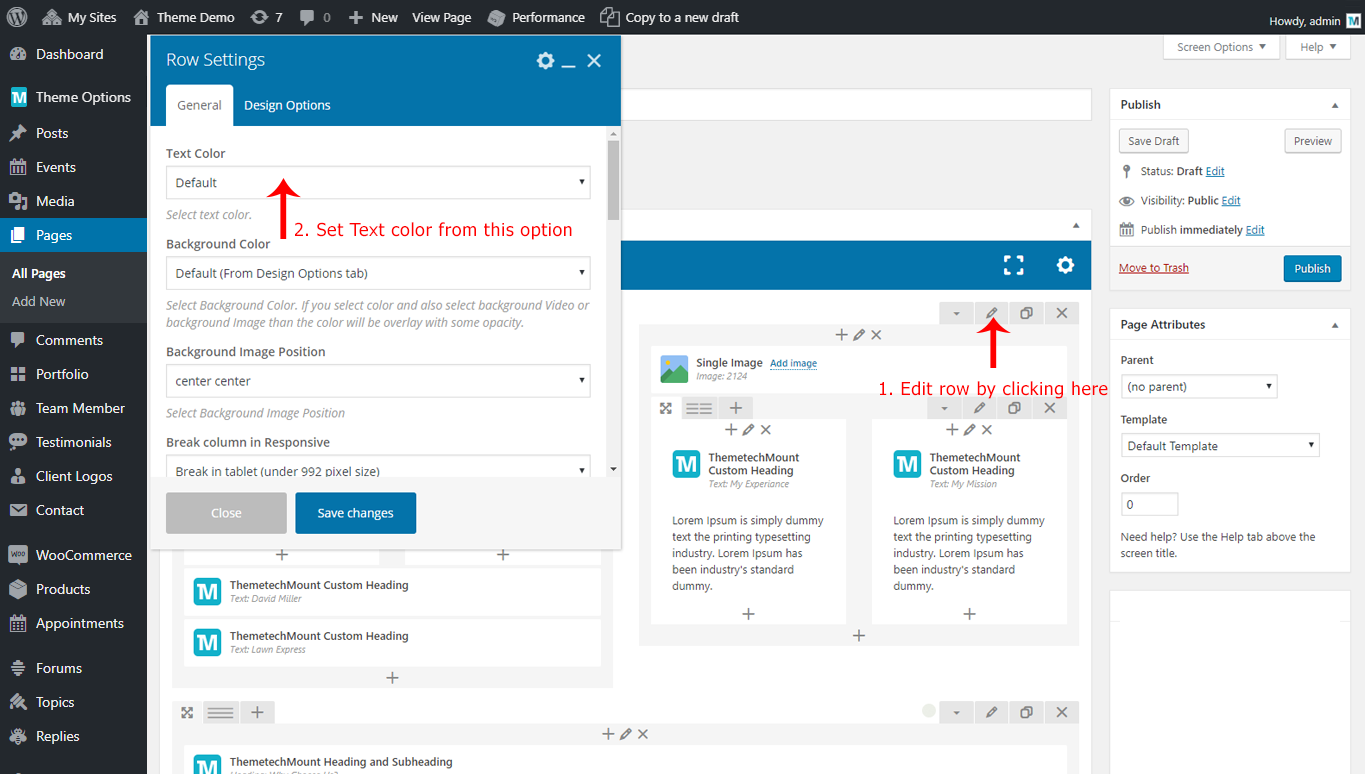The image size is (1365, 774).
Task: Click the Single Image element thumbnail
Action: coord(674,369)
